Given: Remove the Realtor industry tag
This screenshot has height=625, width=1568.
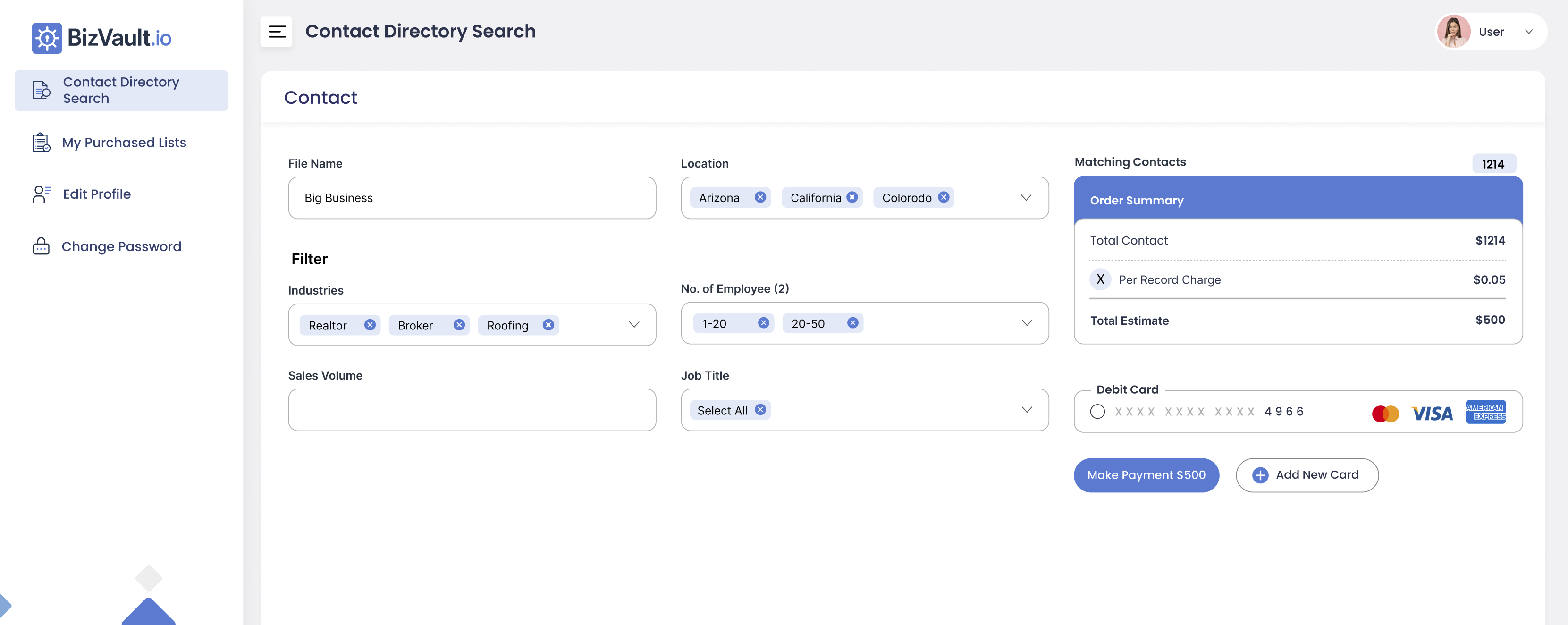Looking at the screenshot, I should tap(370, 325).
